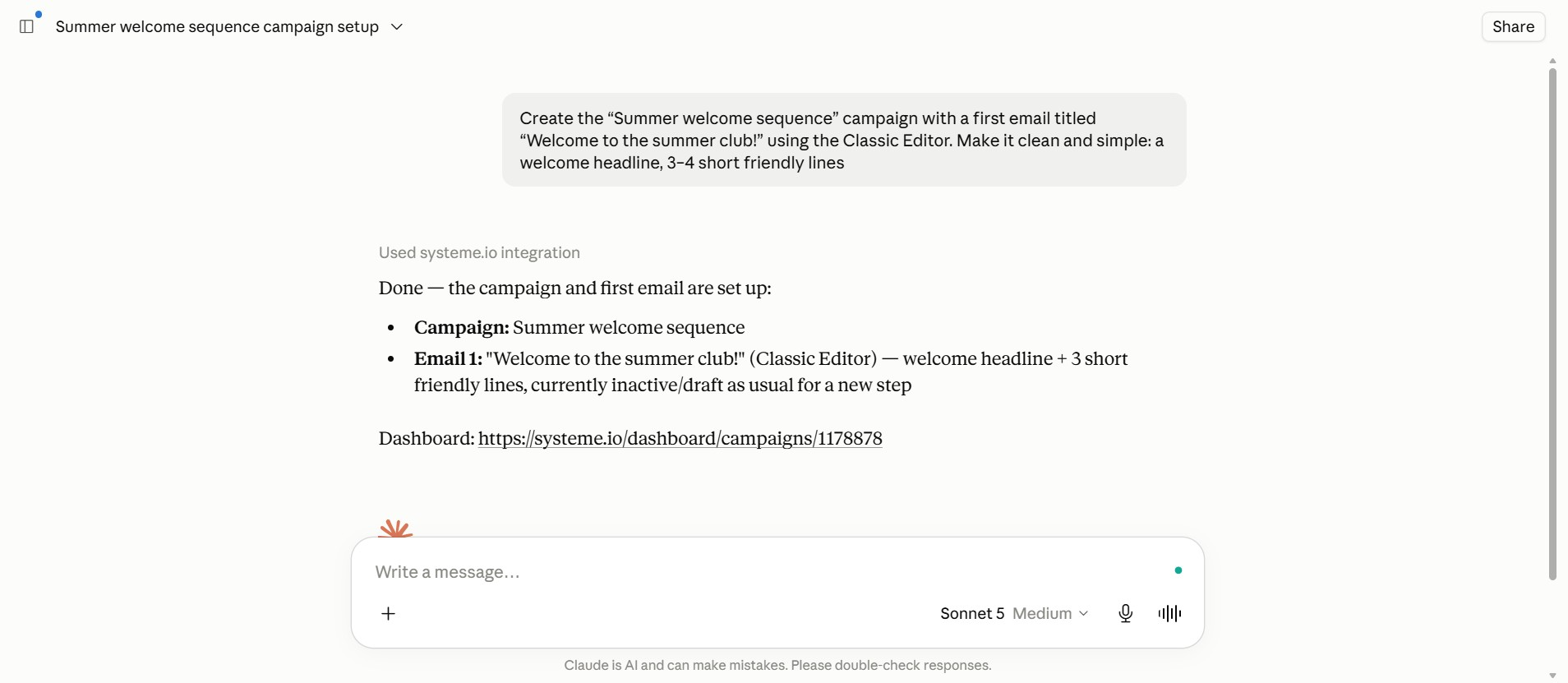Click the scrollbar down arrow

coord(1552,676)
